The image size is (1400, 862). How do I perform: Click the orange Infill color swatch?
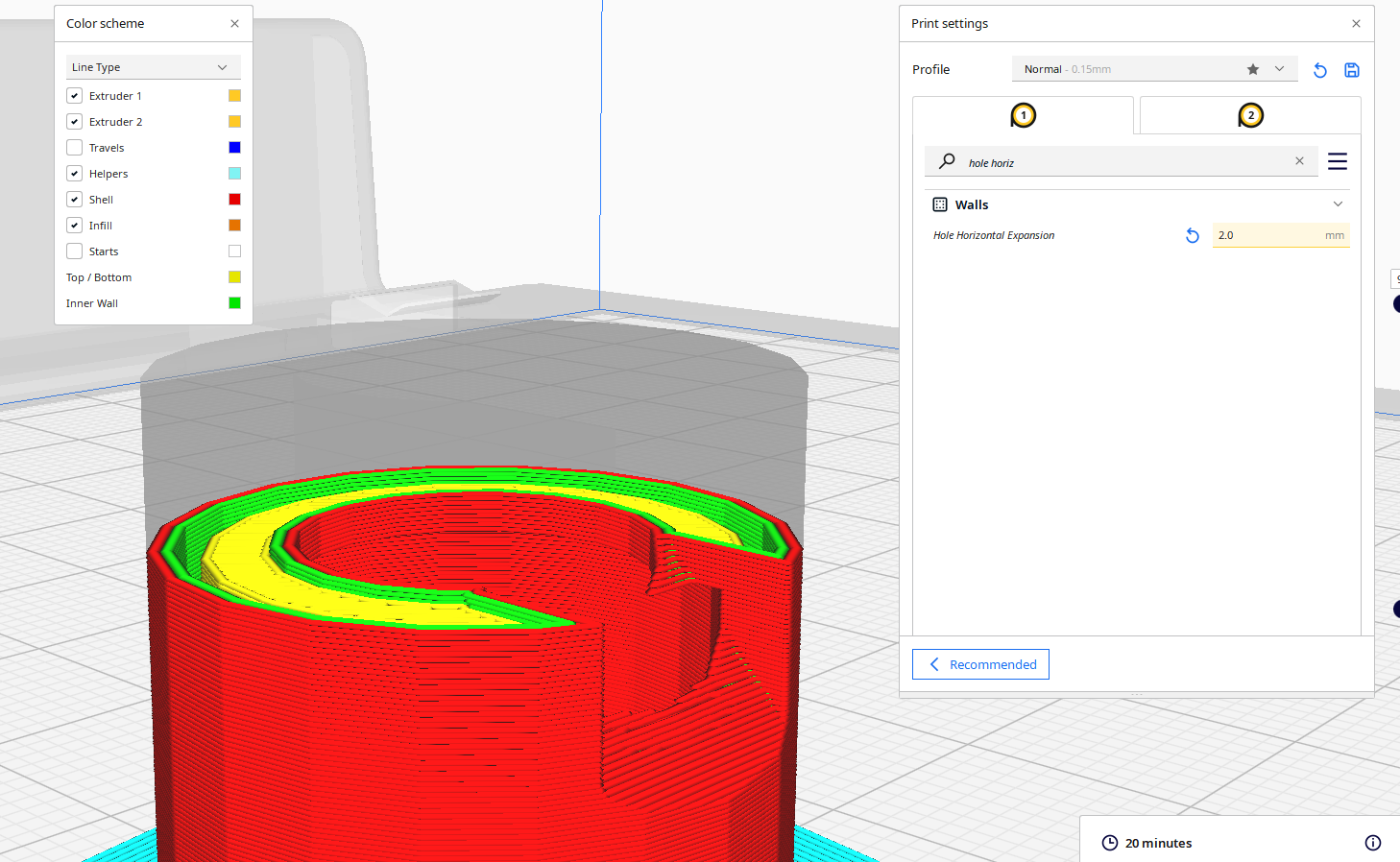coord(234,226)
